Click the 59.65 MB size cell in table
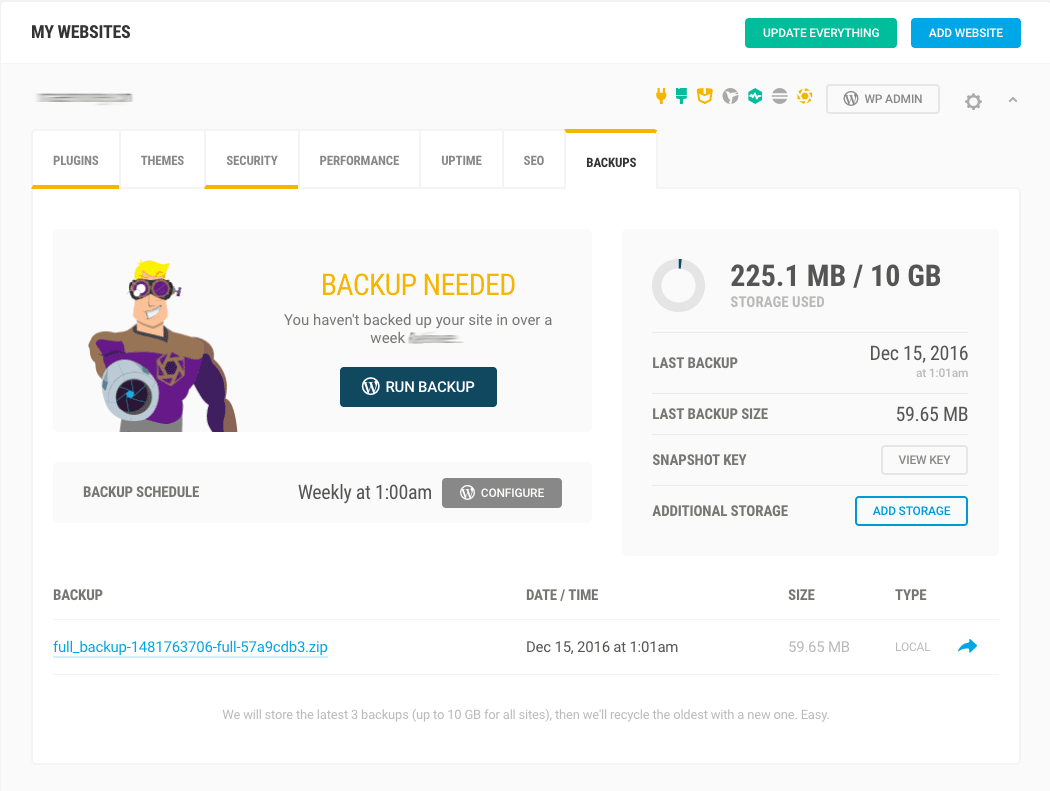The height and width of the screenshot is (791, 1050). click(818, 647)
